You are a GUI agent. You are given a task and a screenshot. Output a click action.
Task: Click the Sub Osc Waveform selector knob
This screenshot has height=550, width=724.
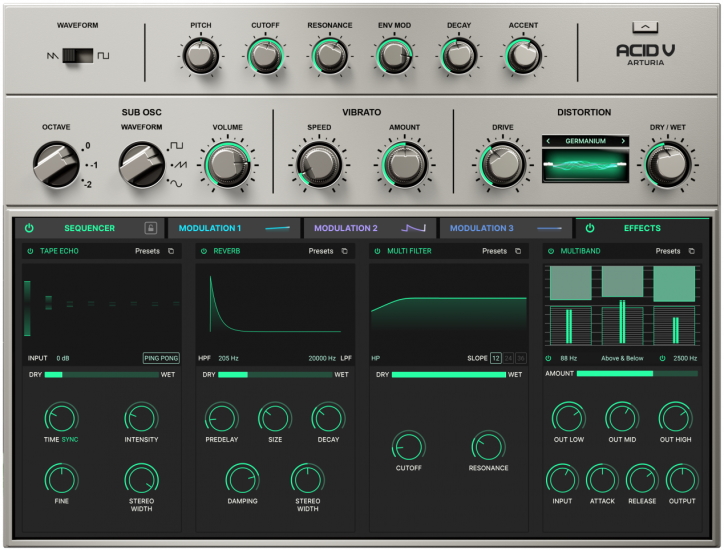click(x=142, y=165)
